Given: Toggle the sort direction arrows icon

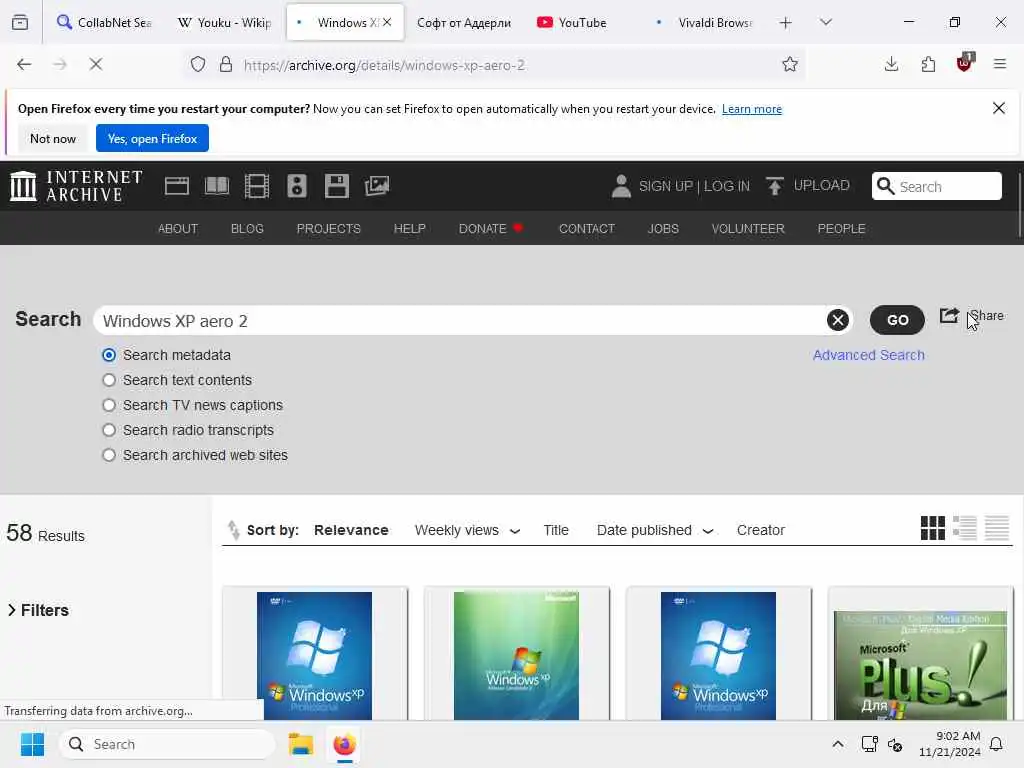Looking at the screenshot, I should click(233, 530).
